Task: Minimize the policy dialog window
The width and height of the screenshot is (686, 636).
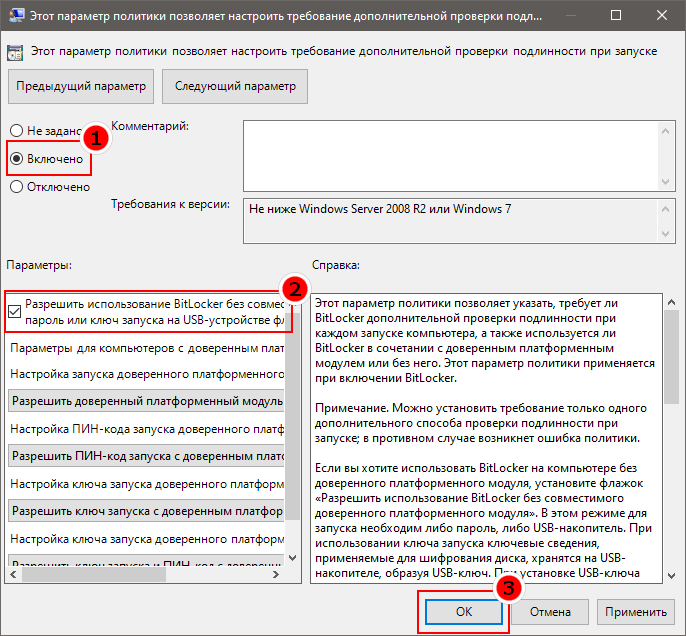Action: 570,15
